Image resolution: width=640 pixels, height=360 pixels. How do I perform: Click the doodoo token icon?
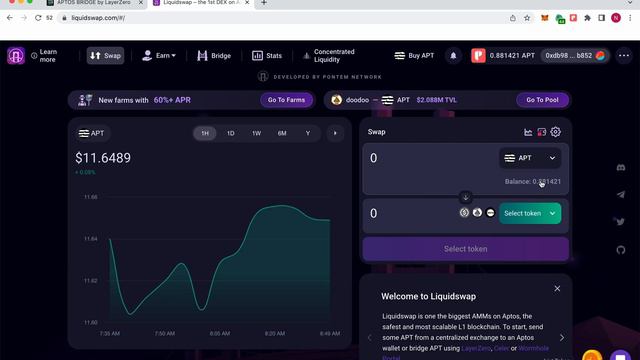[337, 100]
